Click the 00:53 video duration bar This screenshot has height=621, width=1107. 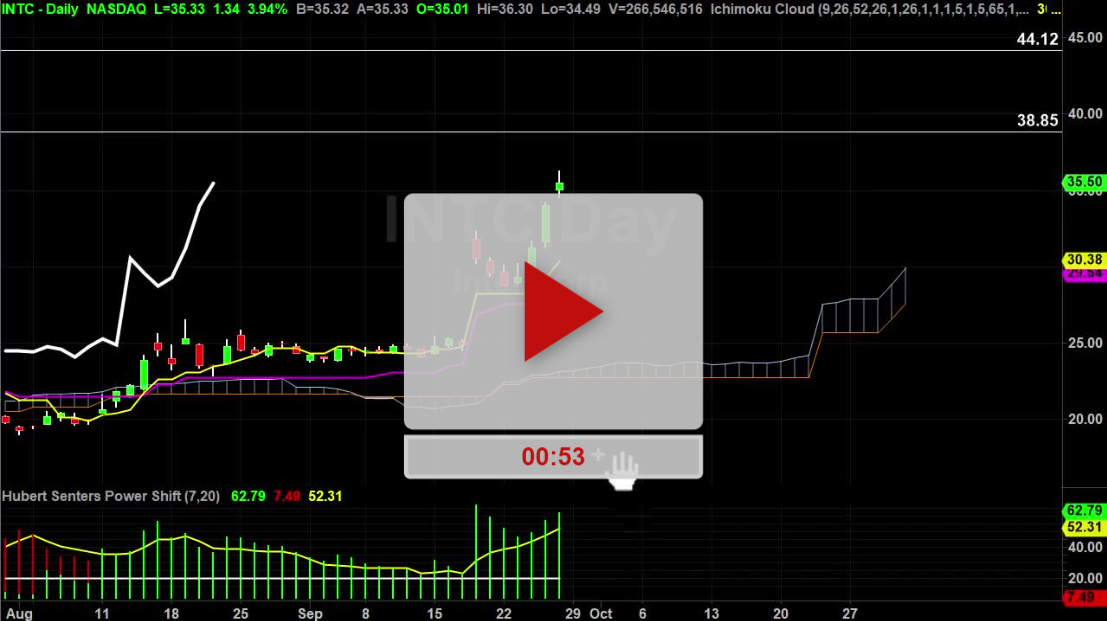[553, 456]
